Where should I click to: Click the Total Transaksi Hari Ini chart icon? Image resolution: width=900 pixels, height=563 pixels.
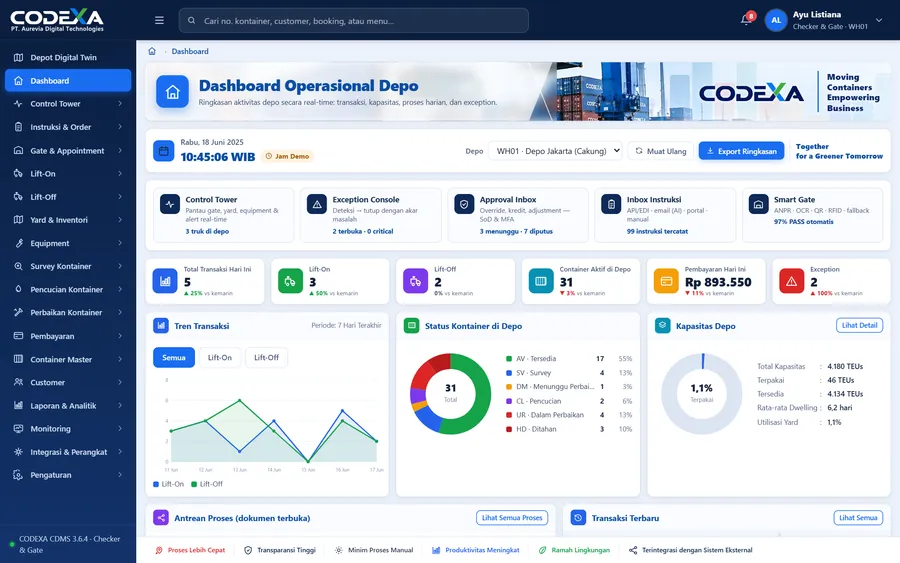pyautogui.click(x=165, y=281)
